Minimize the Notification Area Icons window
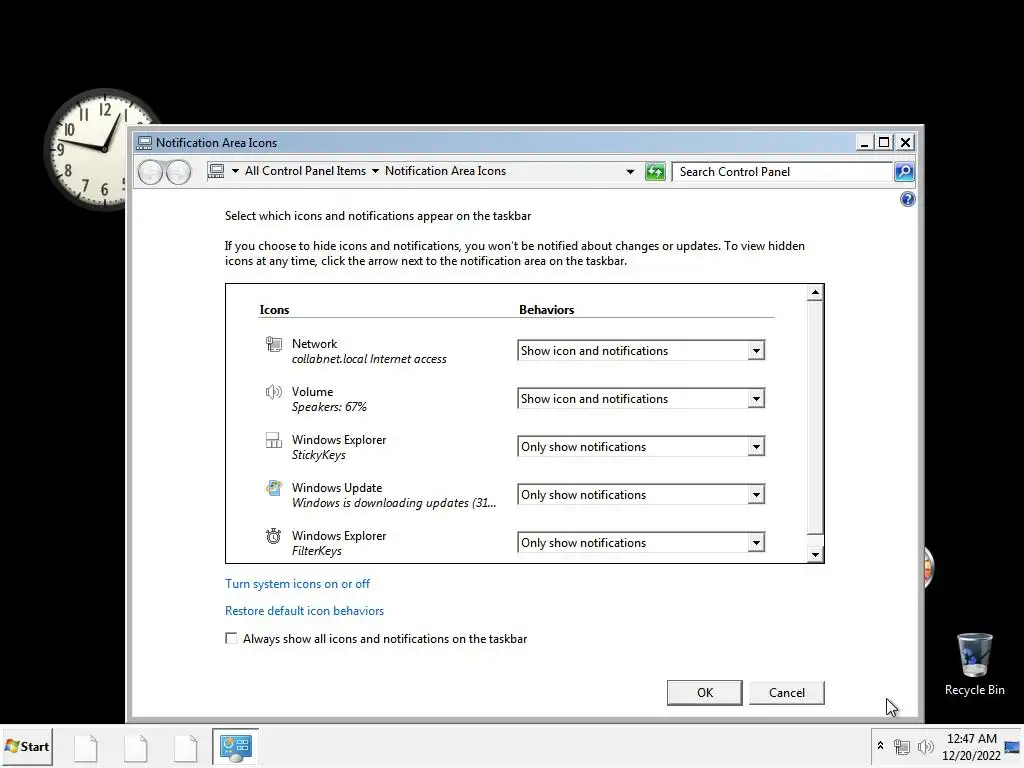Viewport: 1024px width, 768px height. tap(864, 142)
